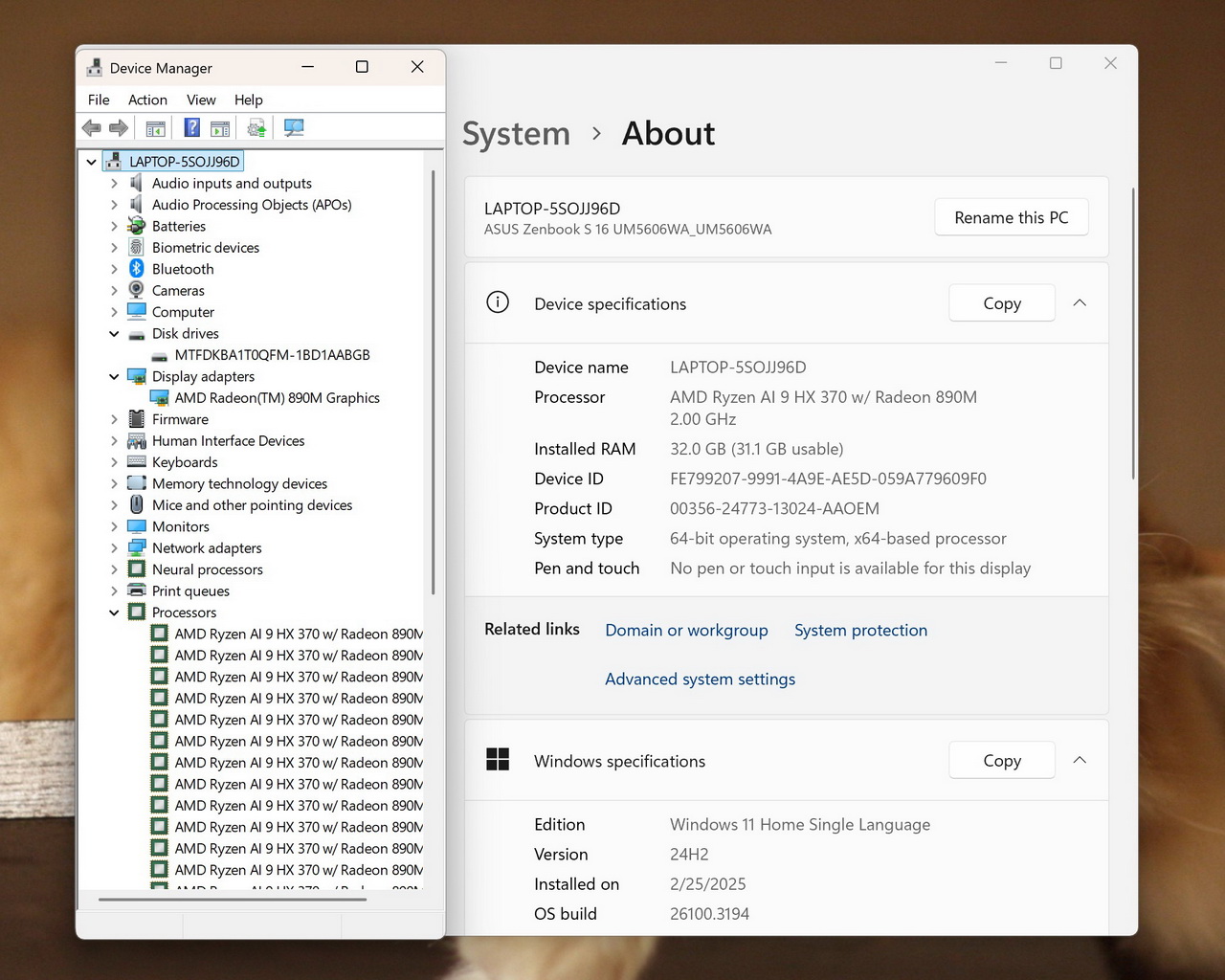Click System in the Settings breadcrumb
1225x980 pixels.
pos(516,133)
